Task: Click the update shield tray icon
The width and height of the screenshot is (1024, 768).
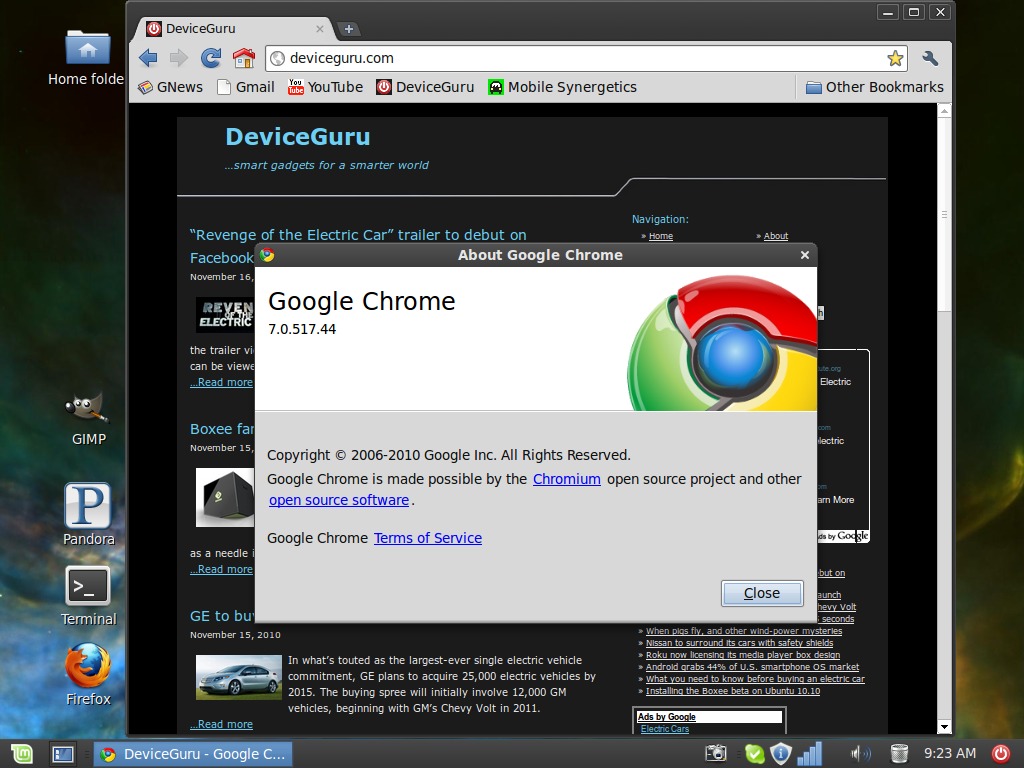Action: 780,754
